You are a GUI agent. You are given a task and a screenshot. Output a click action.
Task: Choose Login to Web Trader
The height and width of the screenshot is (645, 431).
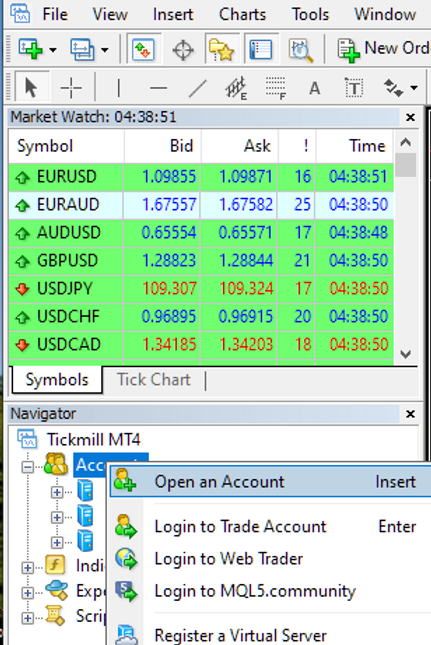[271, 559]
